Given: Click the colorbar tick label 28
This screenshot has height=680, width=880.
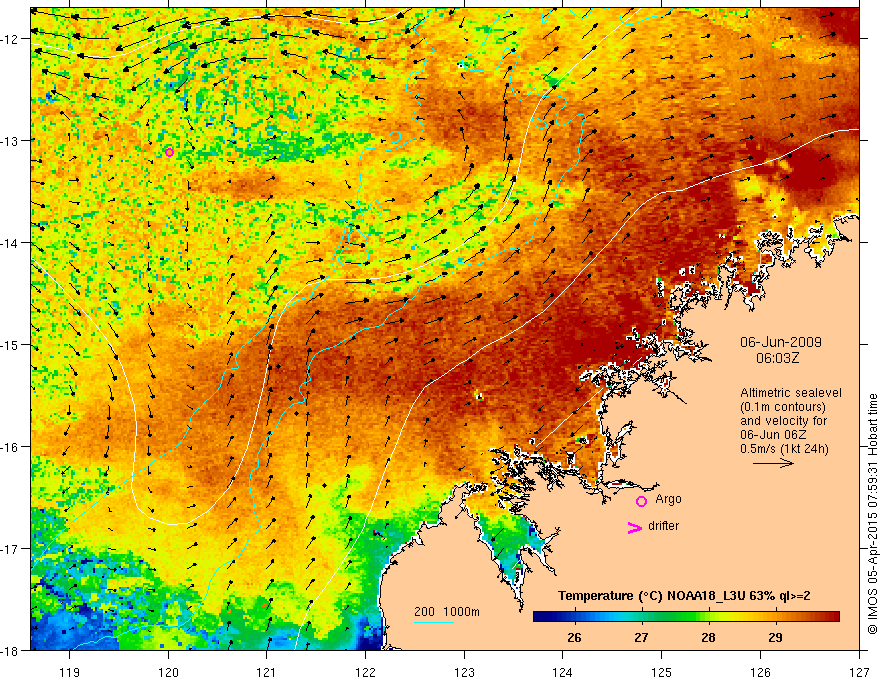Looking at the screenshot, I should pos(708,637).
